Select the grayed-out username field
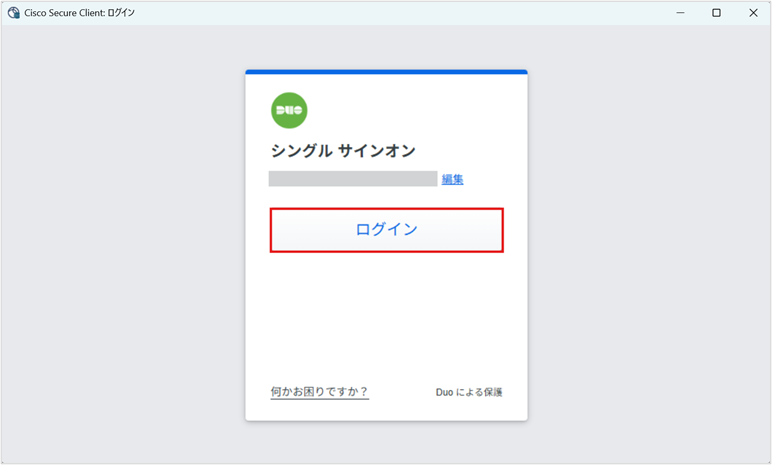Screen dimensions: 772x465 pos(353,179)
